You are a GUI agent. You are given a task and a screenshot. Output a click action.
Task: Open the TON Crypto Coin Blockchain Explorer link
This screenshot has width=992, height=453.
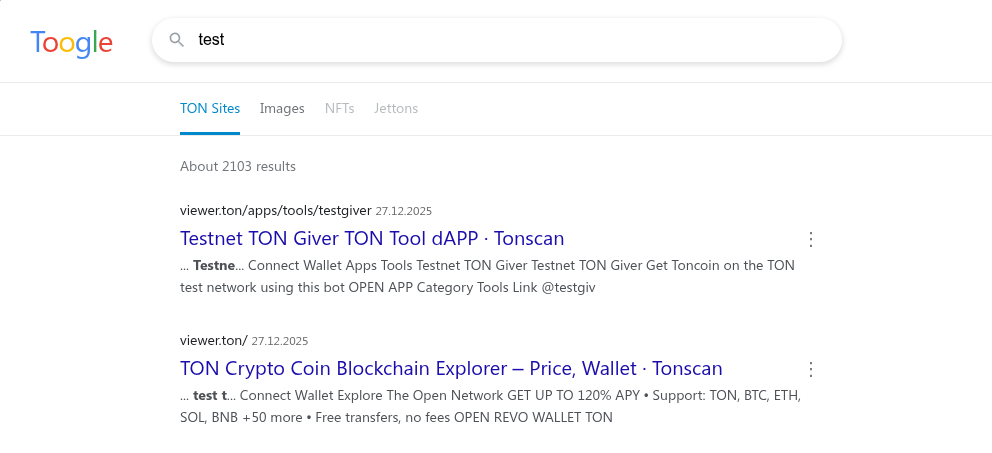(x=451, y=368)
